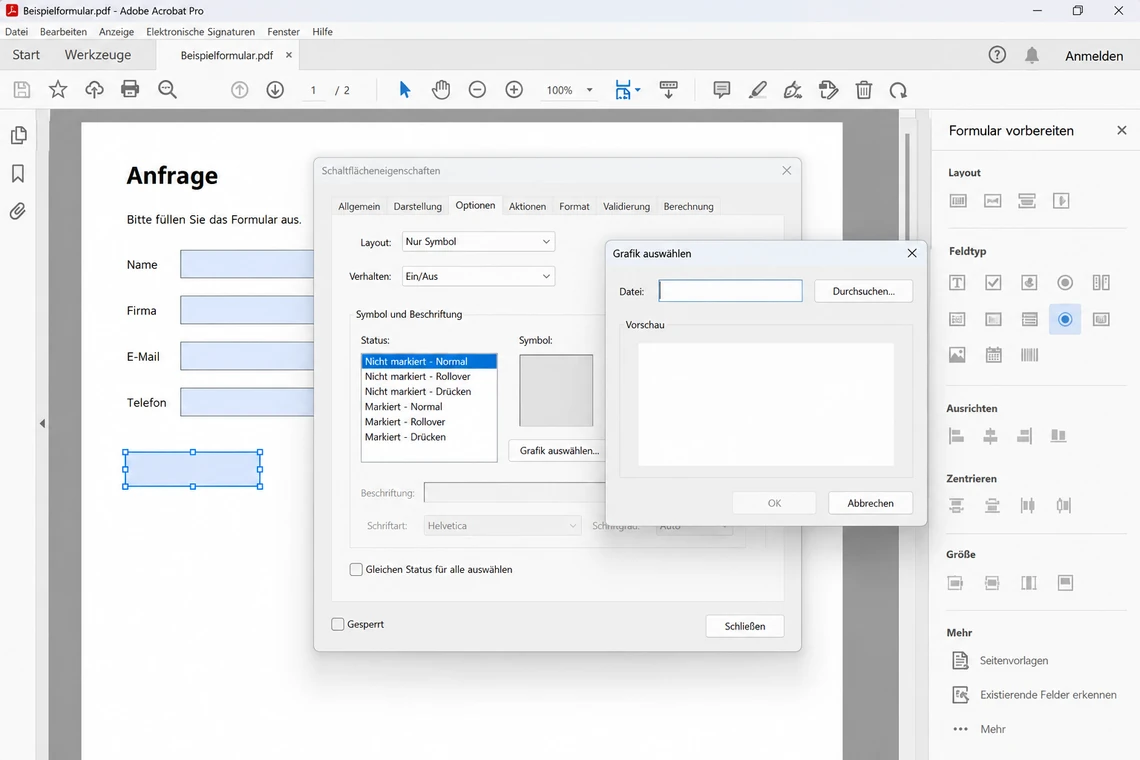Switch to the Validierung tab
This screenshot has height=760, width=1140.
[626, 207]
